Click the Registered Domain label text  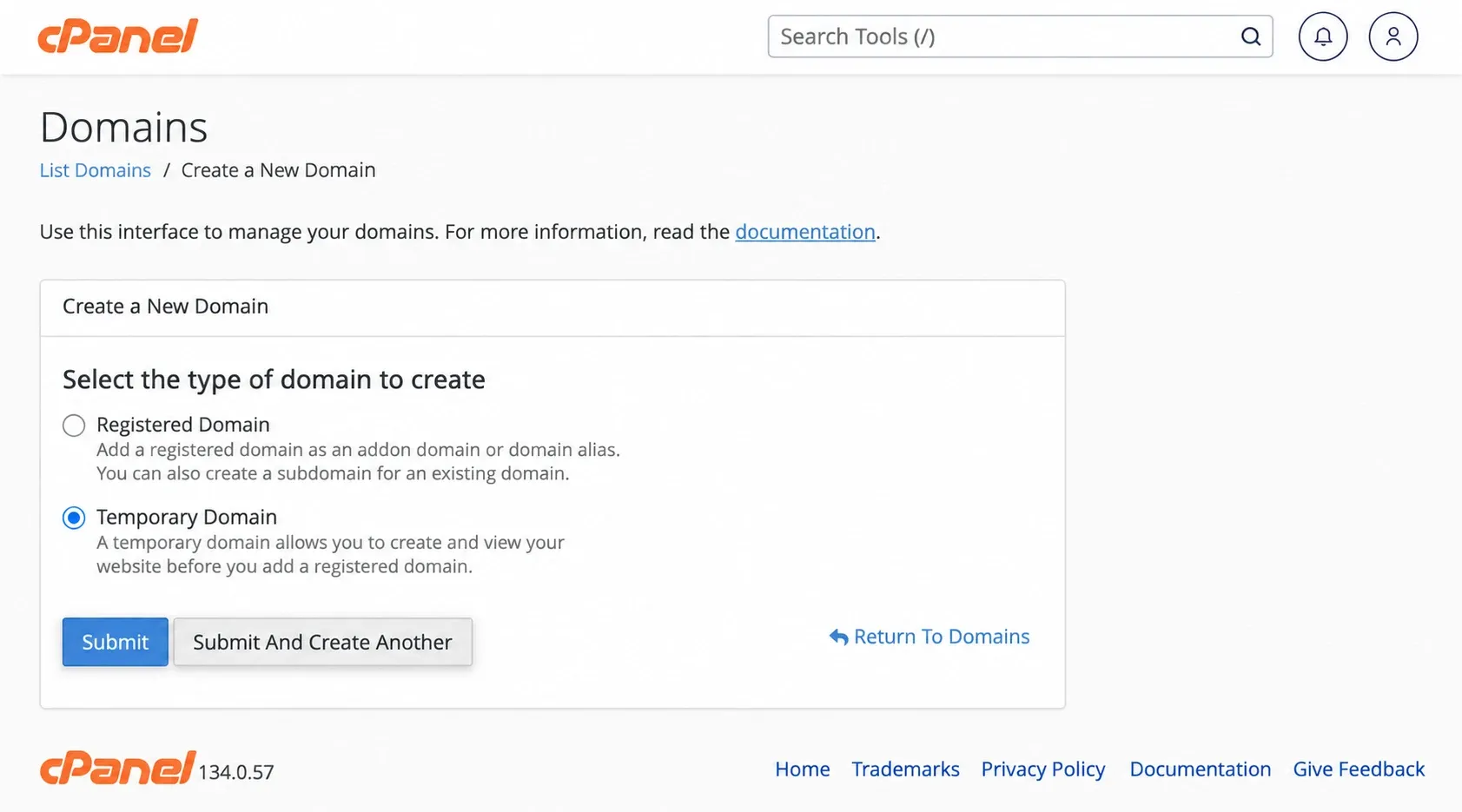183,425
